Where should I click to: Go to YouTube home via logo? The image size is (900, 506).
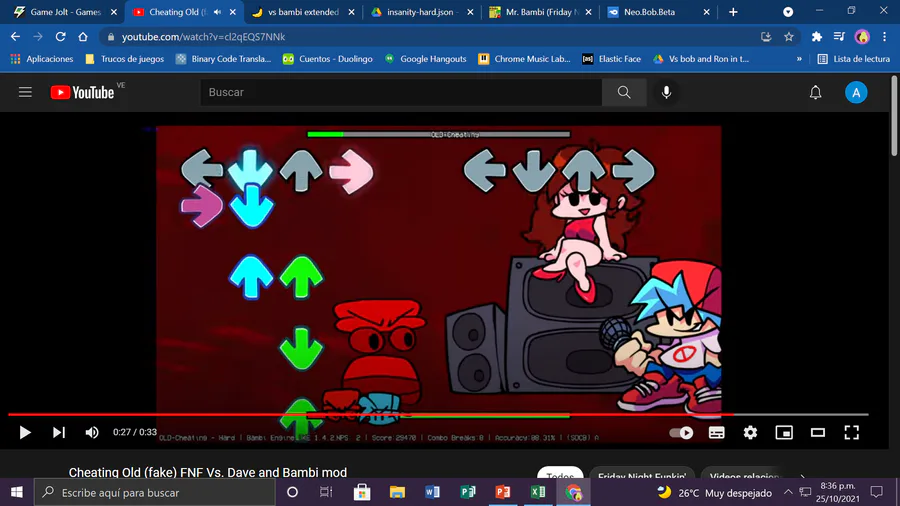[83, 92]
